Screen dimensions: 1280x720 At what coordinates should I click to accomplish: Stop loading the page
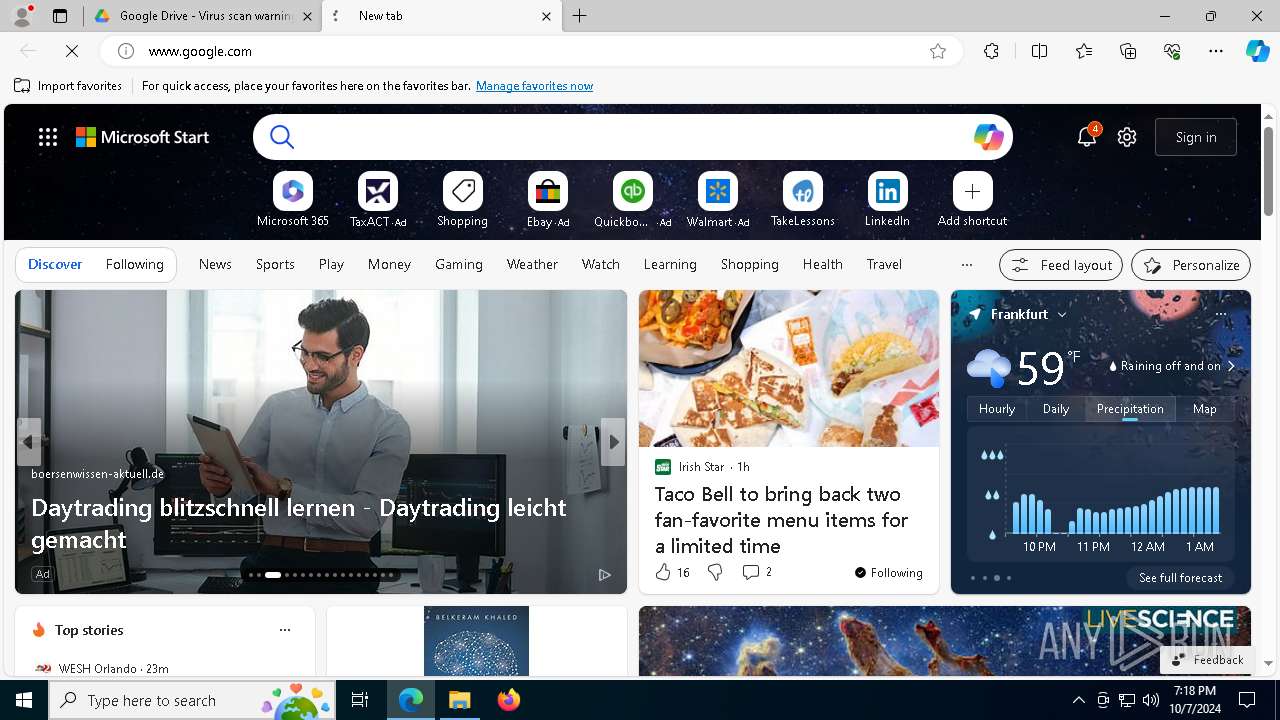(72, 51)
